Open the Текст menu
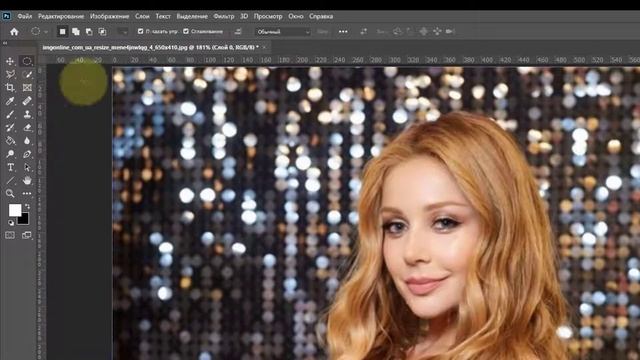Viewport: 640px width, 360px height. [163, 16]
